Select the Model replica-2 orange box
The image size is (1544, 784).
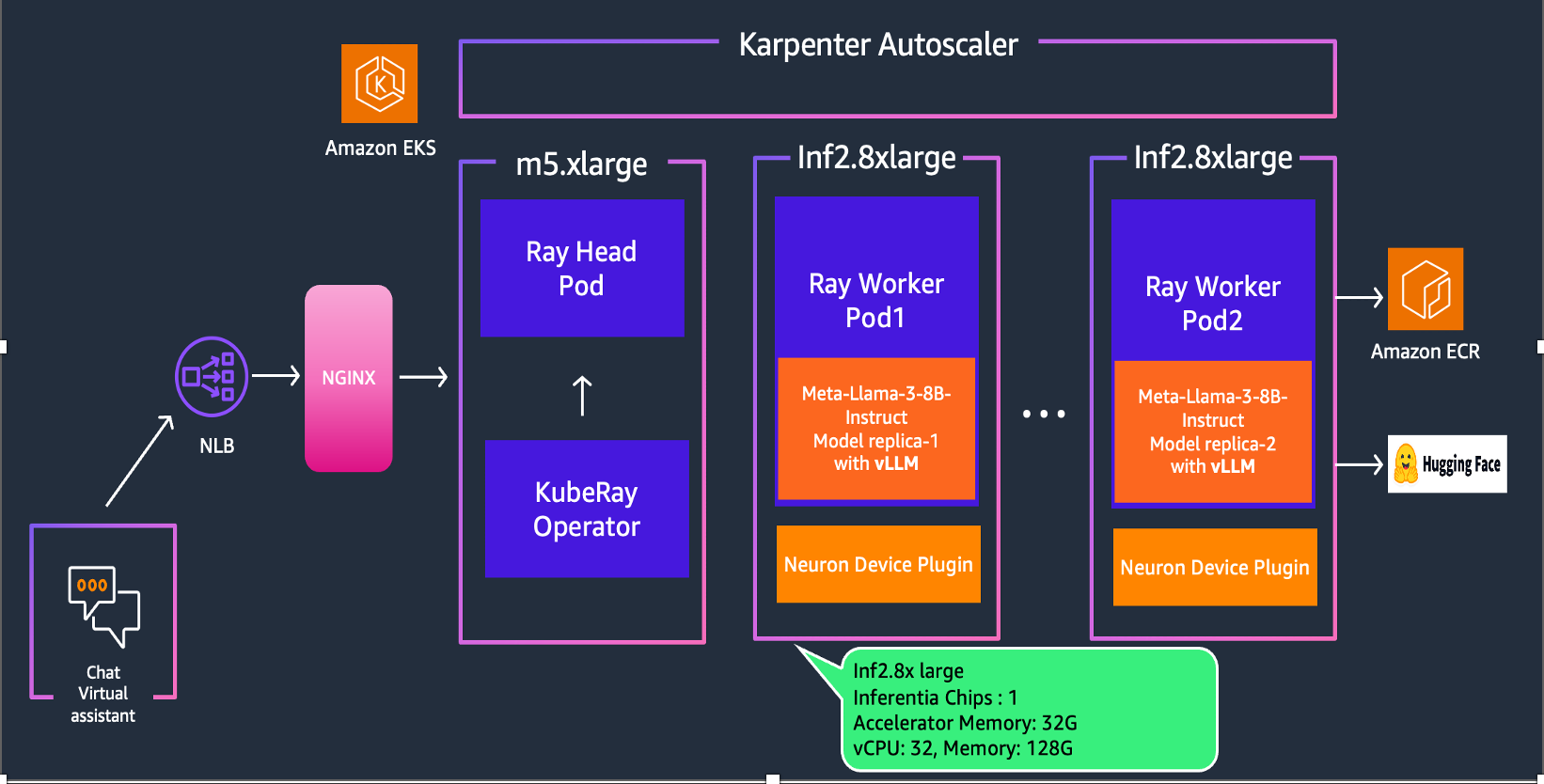(x=1213, y=431)
